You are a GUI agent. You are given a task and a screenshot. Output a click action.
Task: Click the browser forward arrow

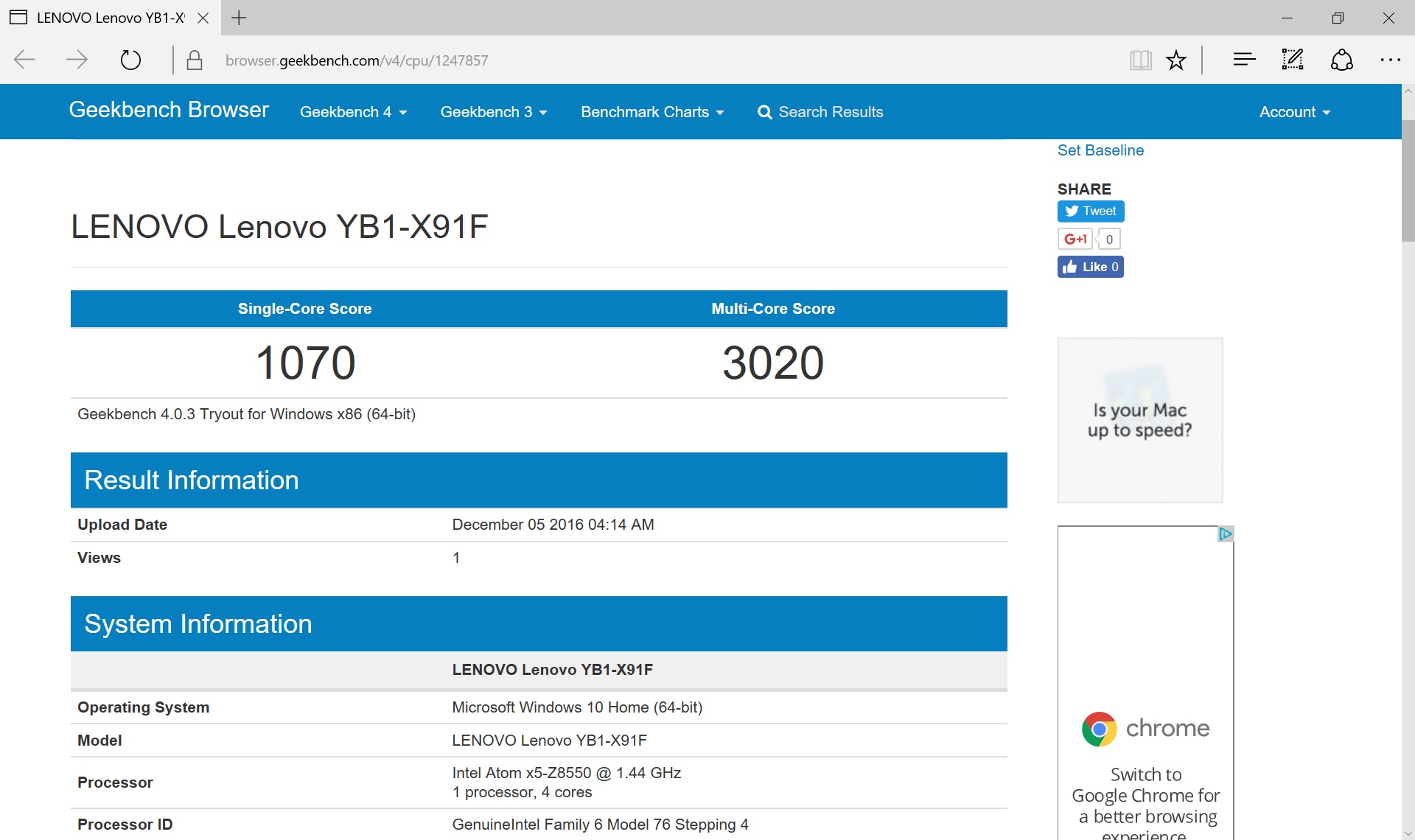click(x=77, y=60)
